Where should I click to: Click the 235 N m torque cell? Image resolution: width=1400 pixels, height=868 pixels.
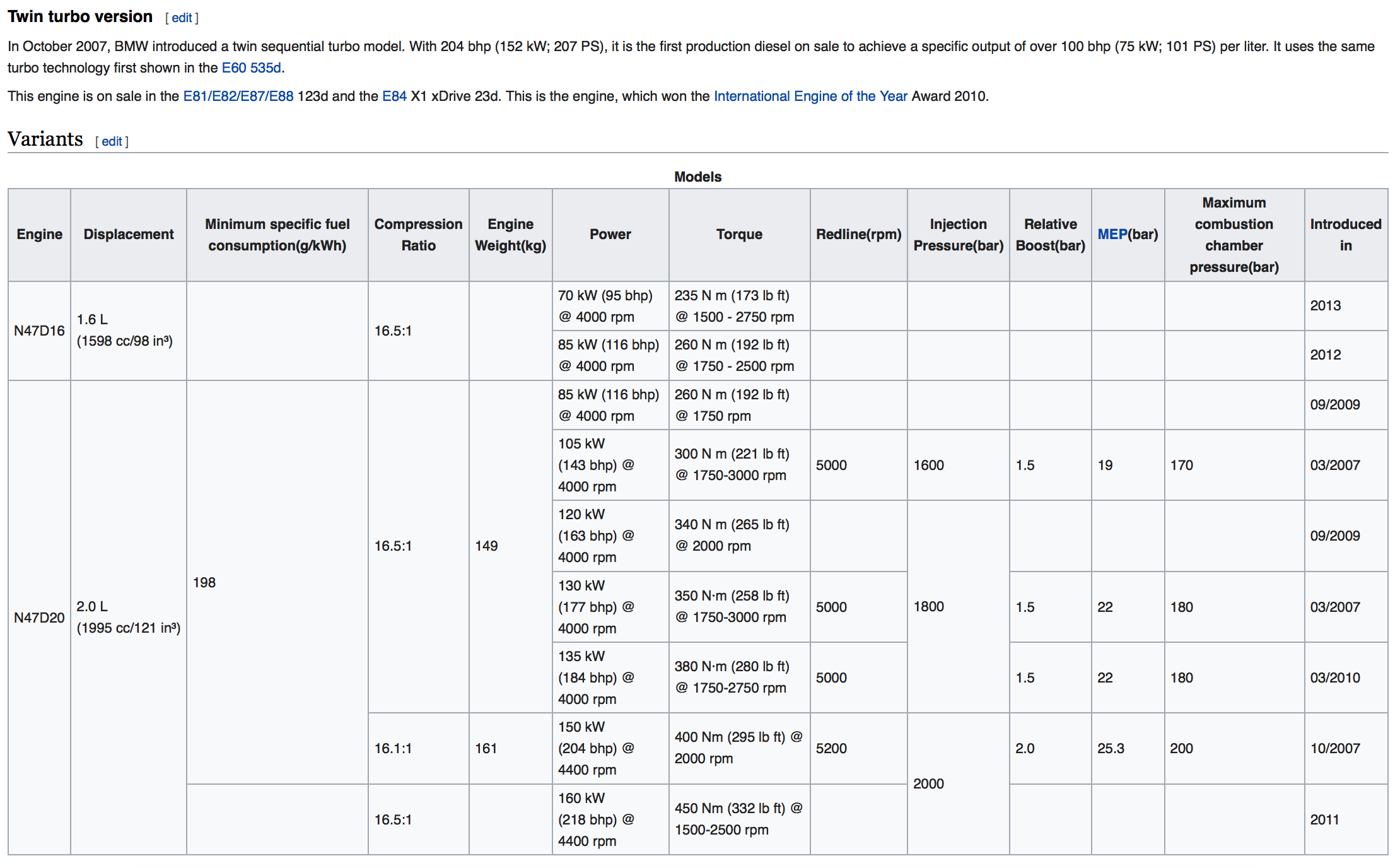pos(739,306)
